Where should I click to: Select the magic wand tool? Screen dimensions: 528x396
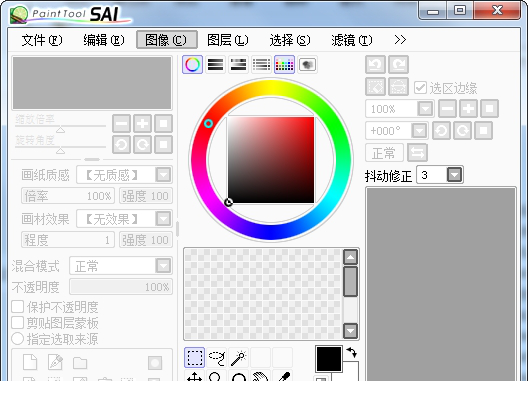pyautogui.click(x=239, y=358)
